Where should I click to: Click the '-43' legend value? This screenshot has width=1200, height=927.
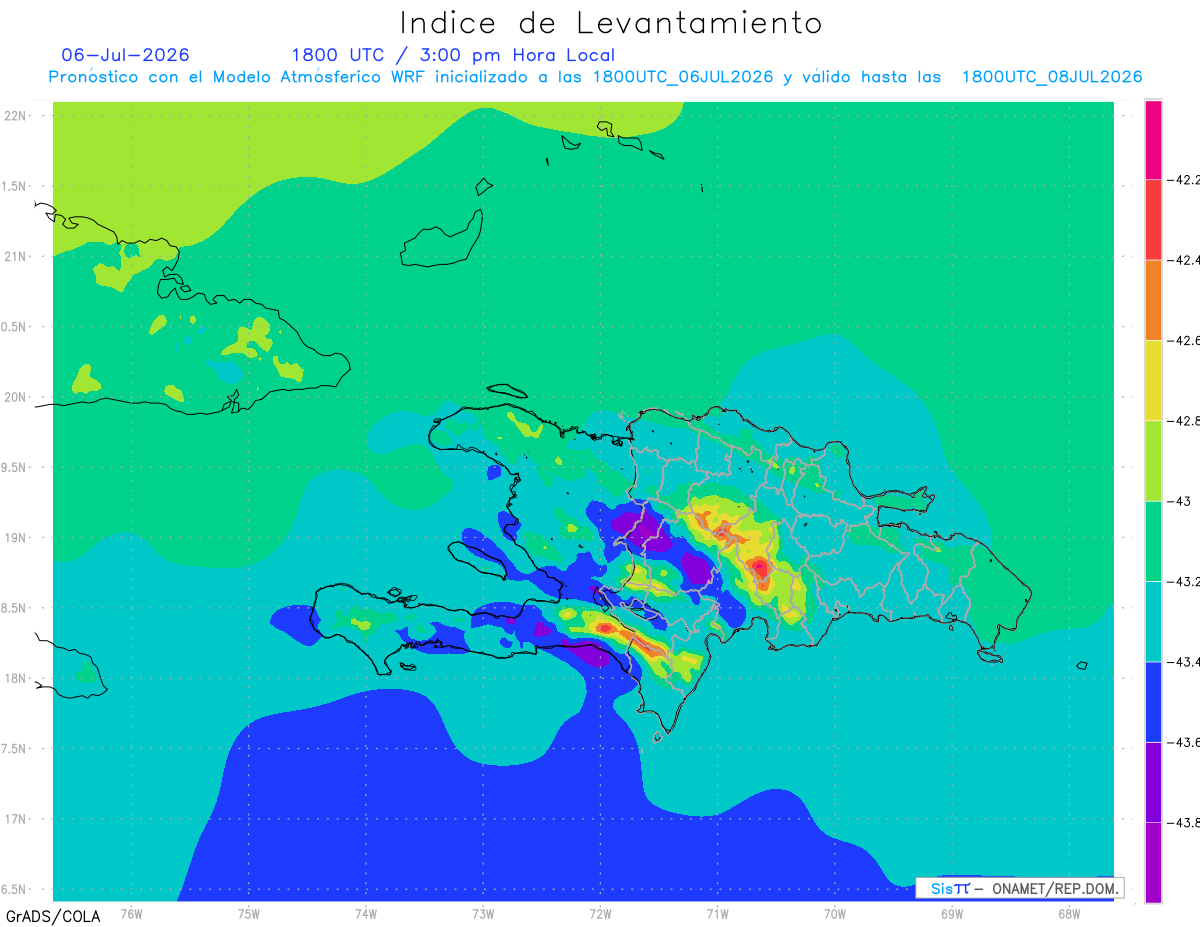[1180, 501]
